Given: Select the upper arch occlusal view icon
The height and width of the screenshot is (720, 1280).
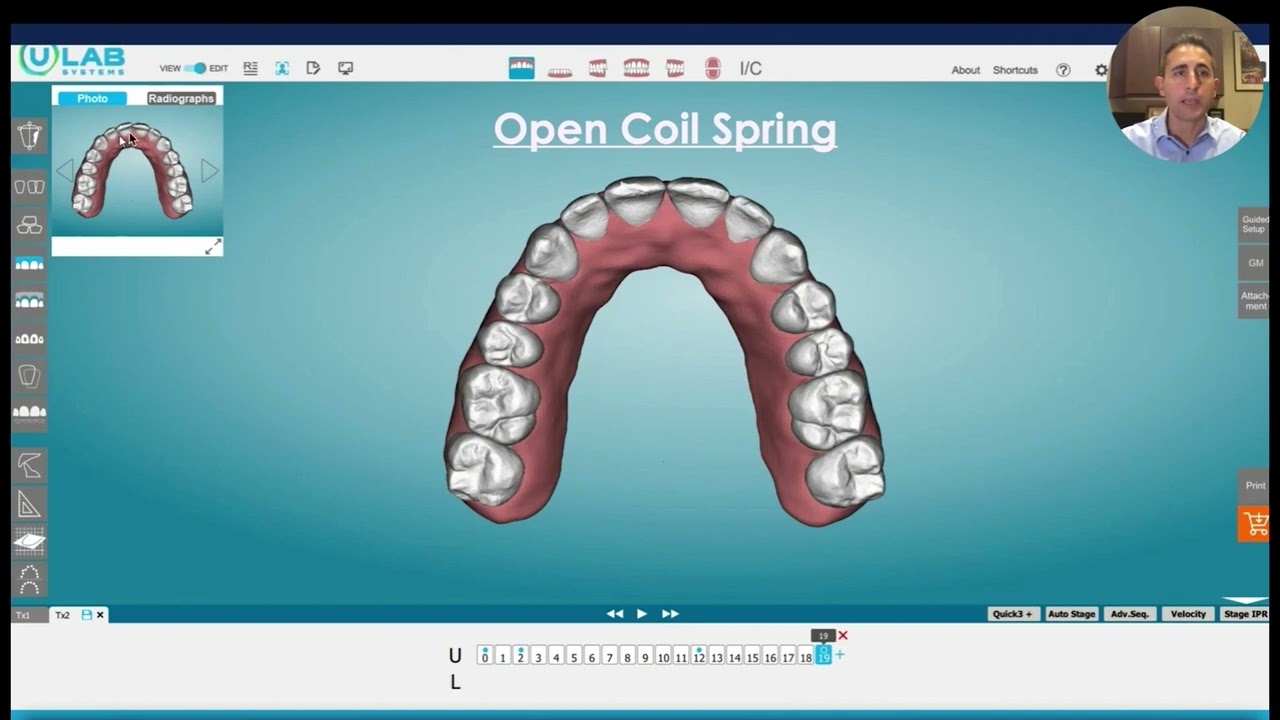Looking at the screenshot, I should click(521, 68).
